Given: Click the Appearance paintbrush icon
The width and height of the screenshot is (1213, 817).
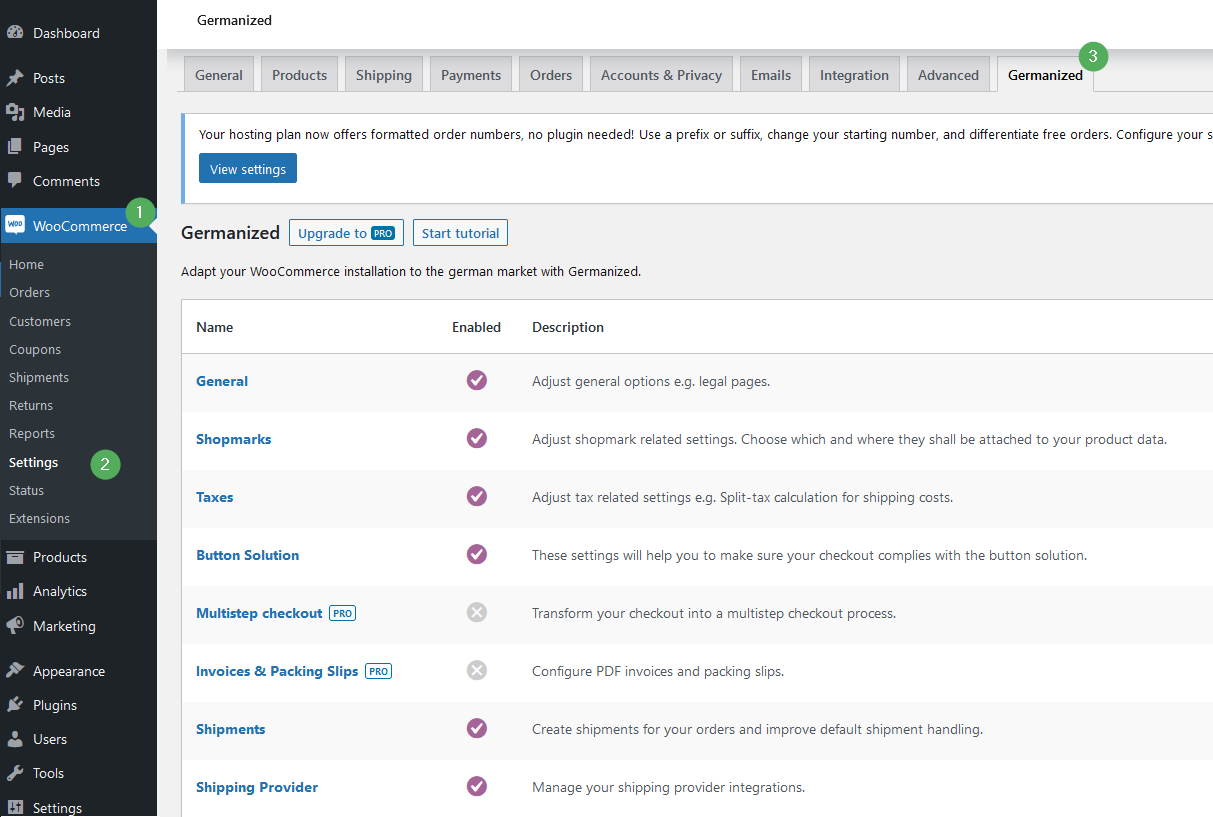Looking at the screenshot, I should 15,671.
